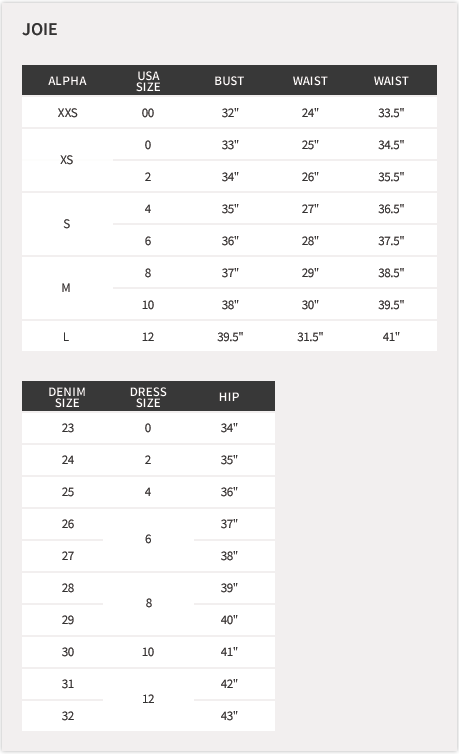Select the 33.5" measurement in XXS row

(391, 113)
